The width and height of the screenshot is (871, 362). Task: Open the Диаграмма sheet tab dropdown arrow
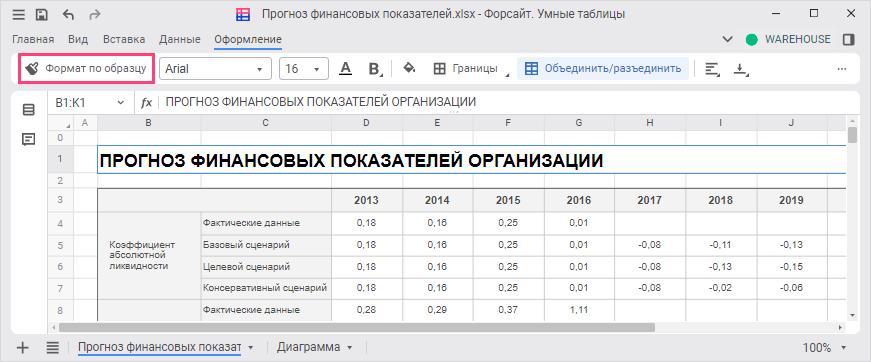click(x=350, y=348)
